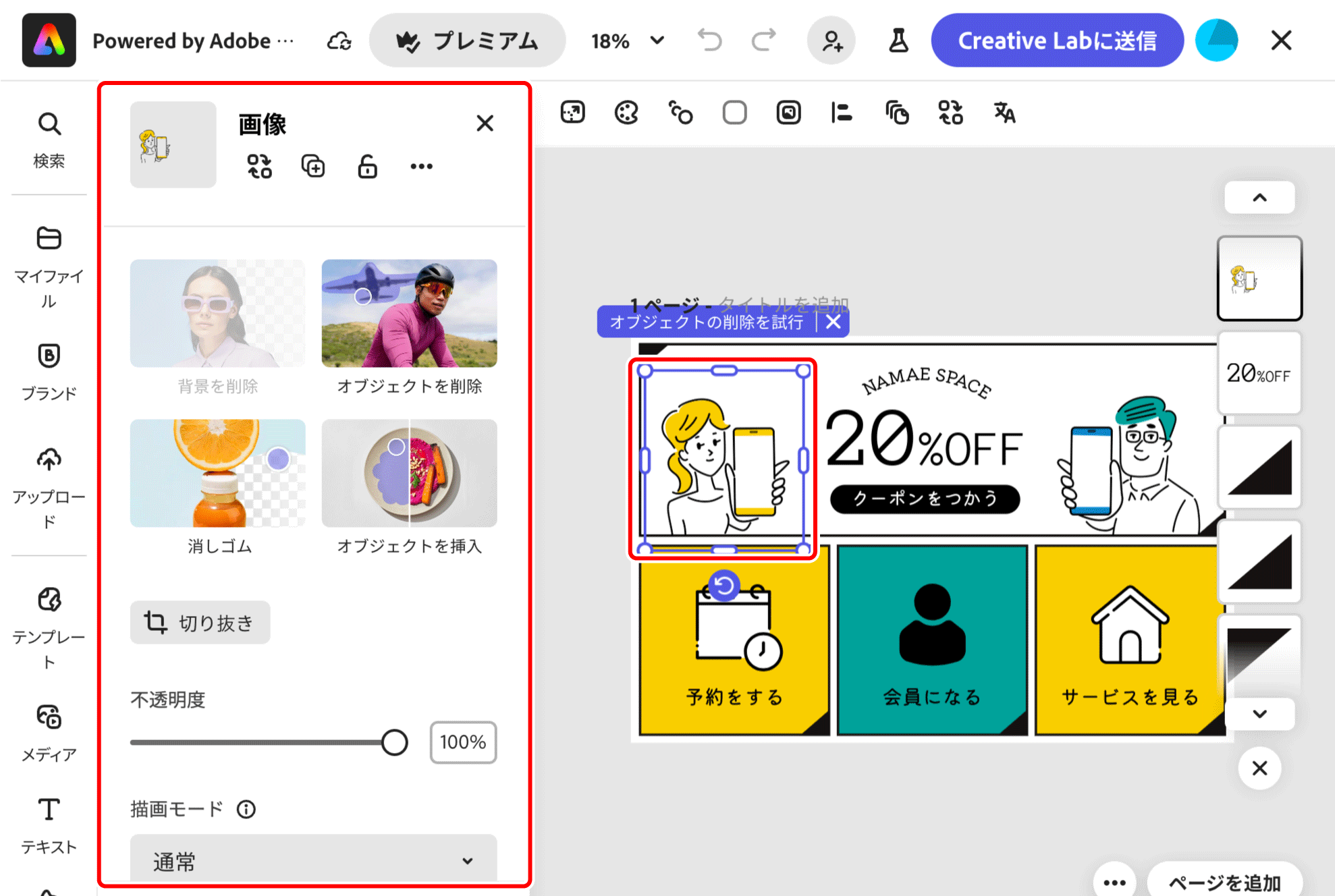The image size is (1335, 896).
Task: Open the color theme palette icon
Action: click(x=626, y=113)
